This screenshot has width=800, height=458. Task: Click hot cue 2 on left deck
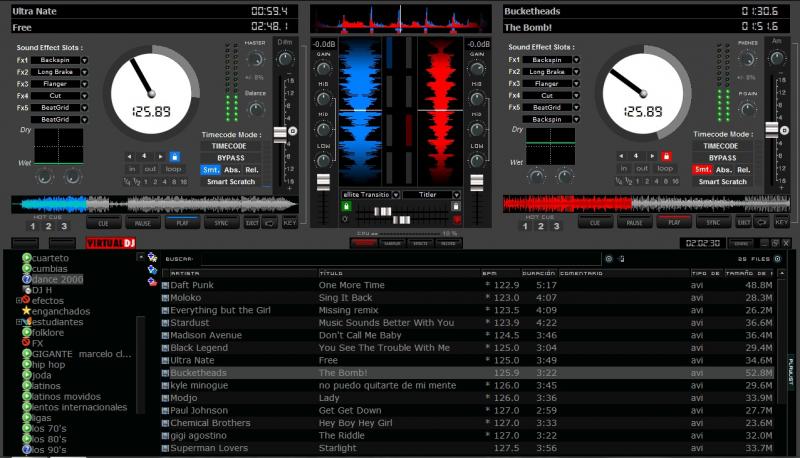(x=48, y=226)
